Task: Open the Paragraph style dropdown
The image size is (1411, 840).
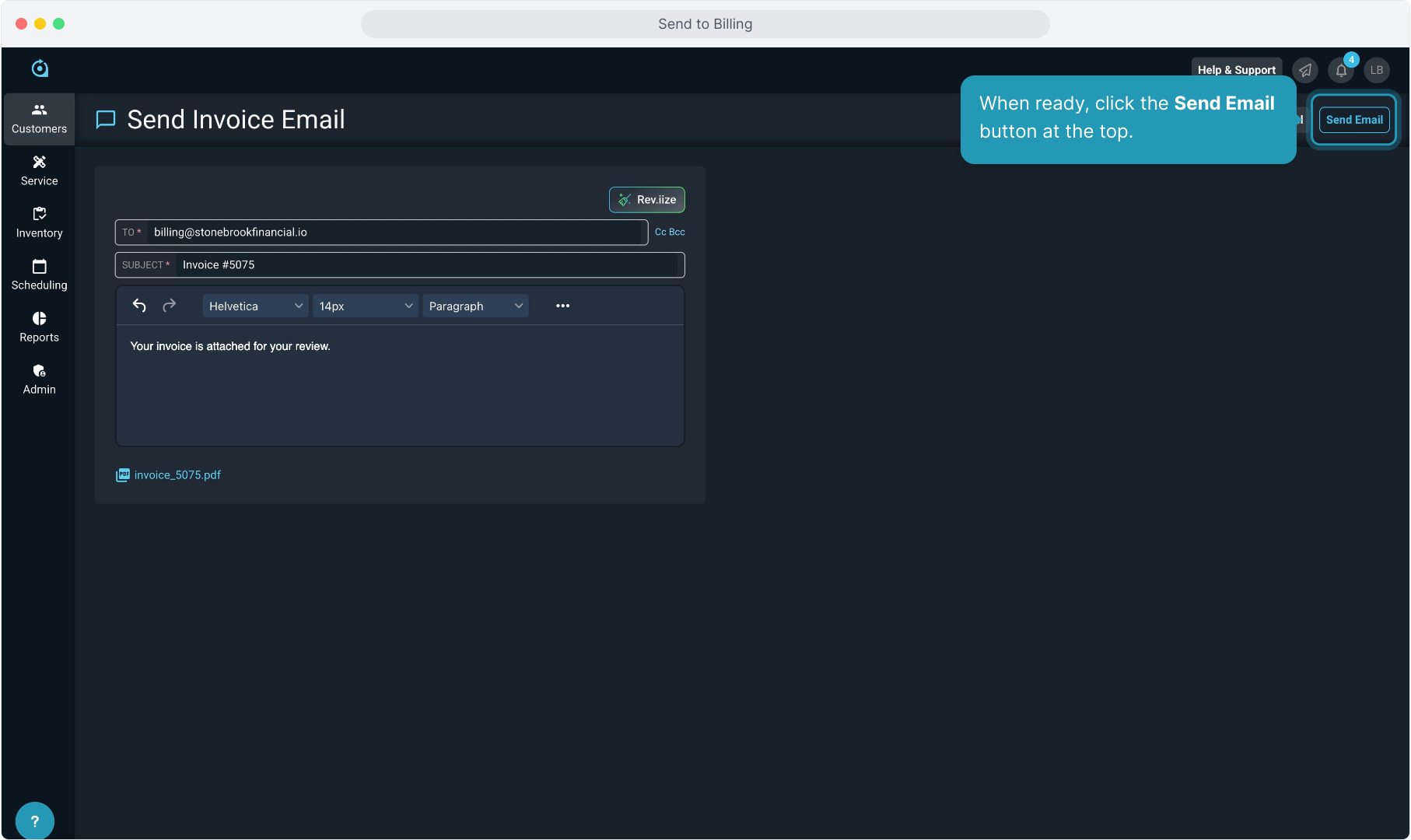Action: click(474, 306)
